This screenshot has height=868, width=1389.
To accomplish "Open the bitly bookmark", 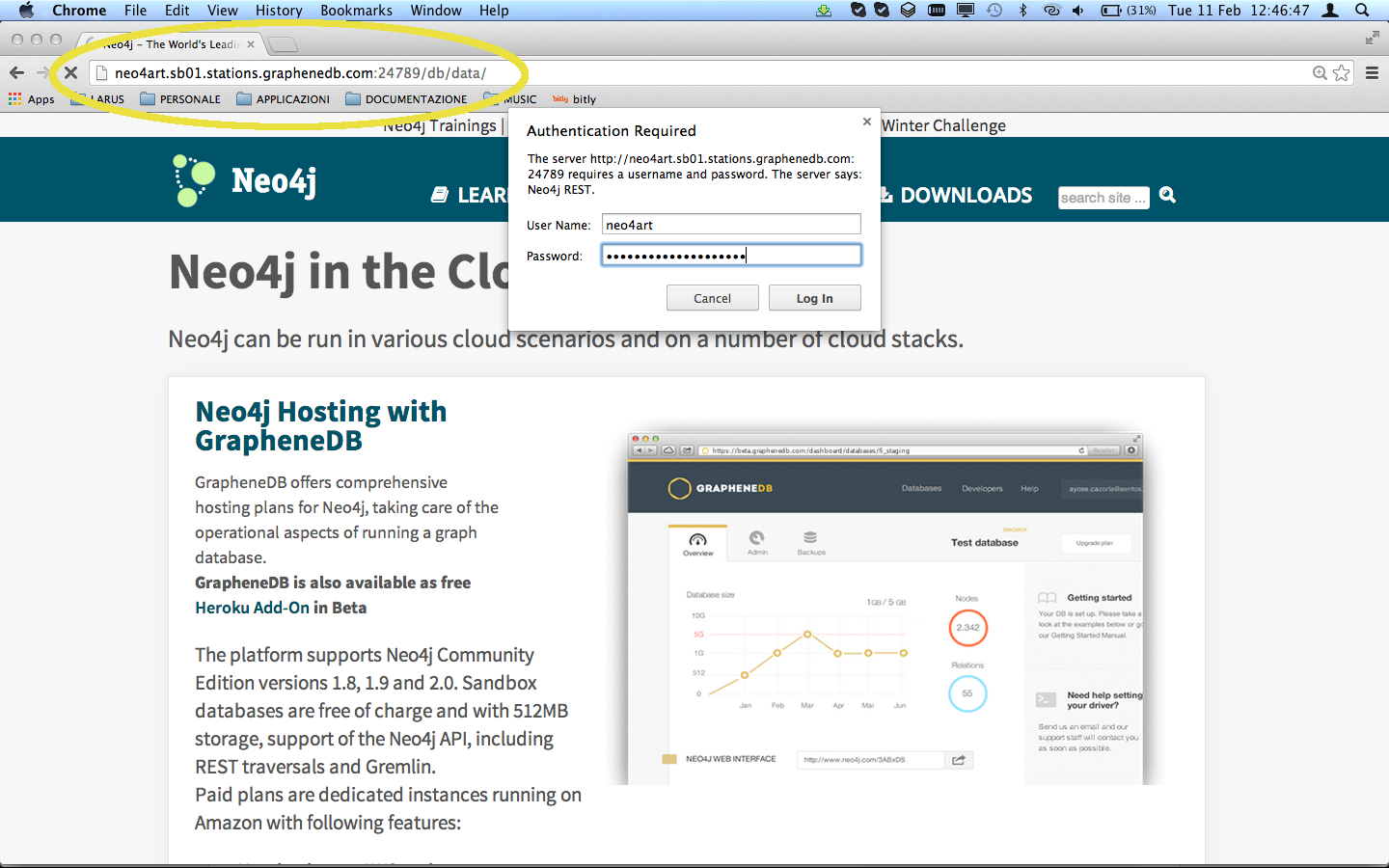I will 574,99.
